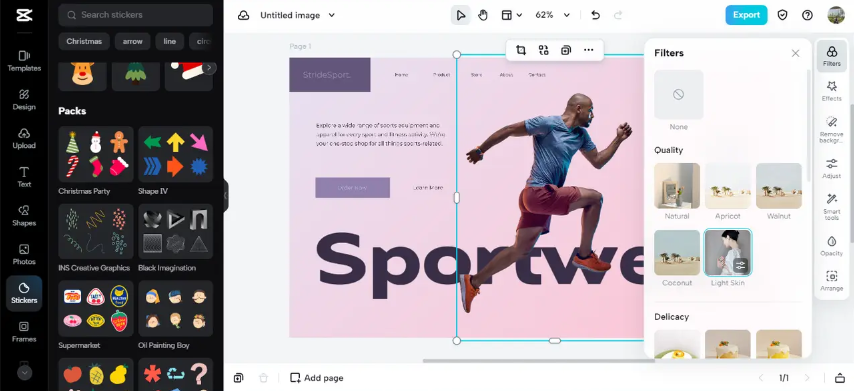
Task: Apply the Natural filter
Action: [677, 186]
